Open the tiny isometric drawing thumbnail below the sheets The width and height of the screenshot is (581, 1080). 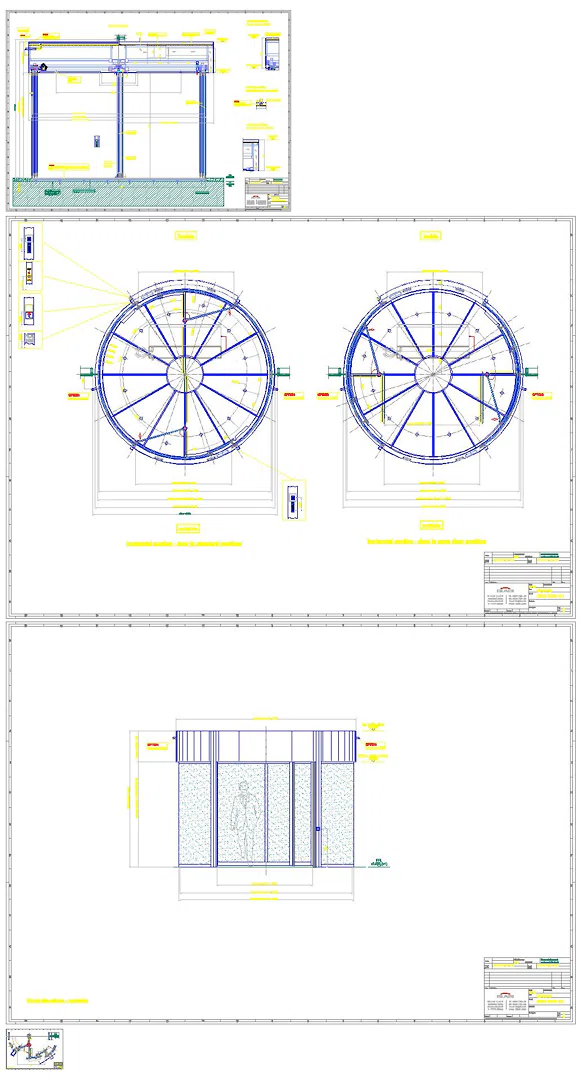pyautogui.click(x=35, y=1049)
